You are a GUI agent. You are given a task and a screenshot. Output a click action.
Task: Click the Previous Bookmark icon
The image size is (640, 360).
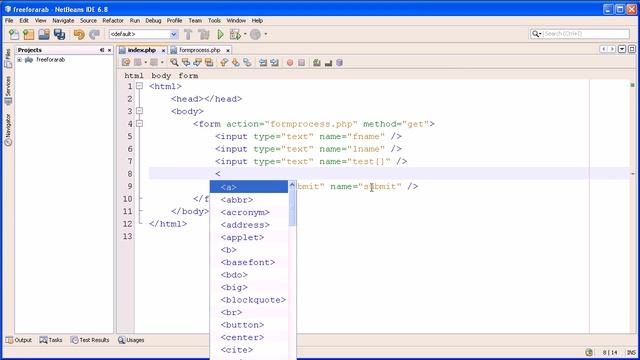(224, 62)
